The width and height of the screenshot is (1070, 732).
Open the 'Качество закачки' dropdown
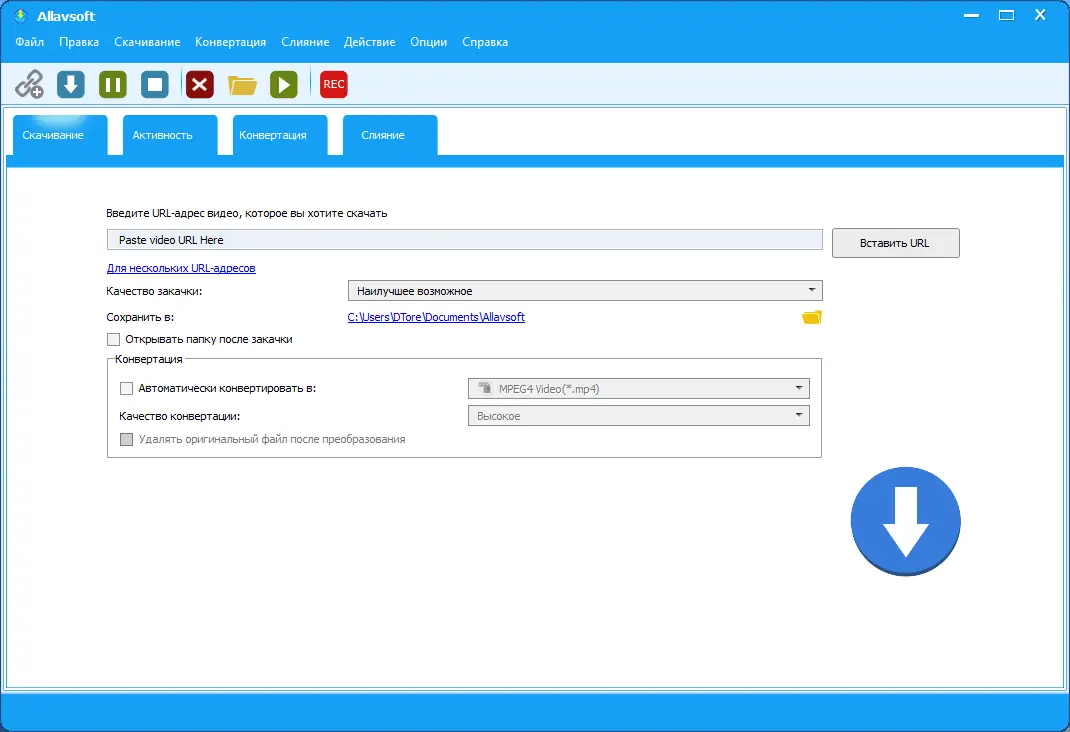click(x=812, y=289)
